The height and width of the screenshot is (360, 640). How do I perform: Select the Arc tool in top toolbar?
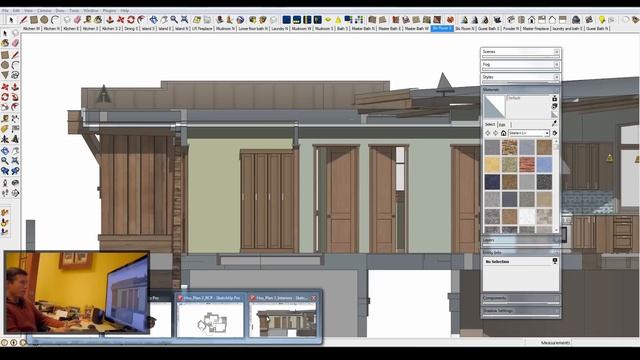click(55, 20)
